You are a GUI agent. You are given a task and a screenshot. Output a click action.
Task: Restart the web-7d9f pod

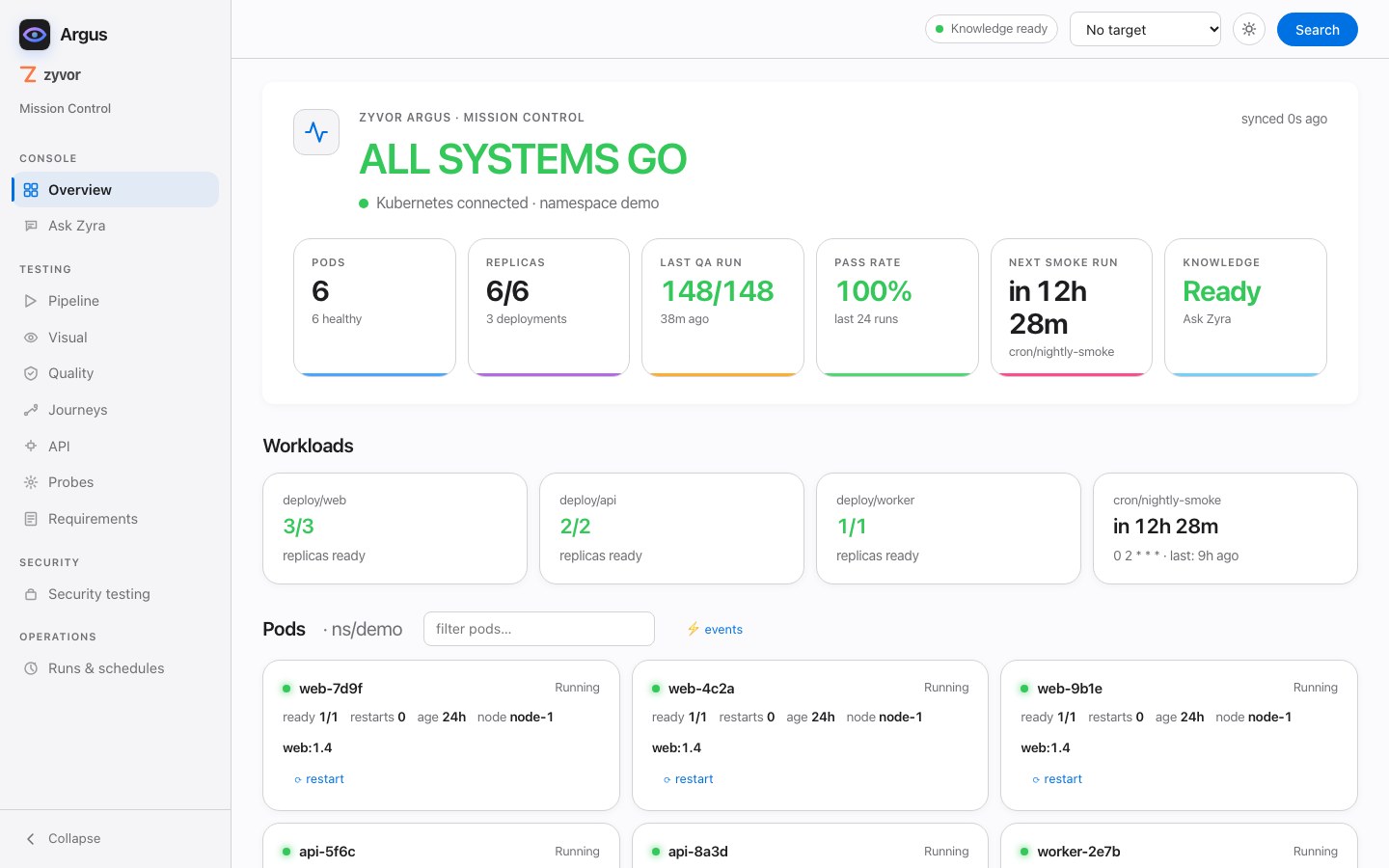[x=318, y=779]
